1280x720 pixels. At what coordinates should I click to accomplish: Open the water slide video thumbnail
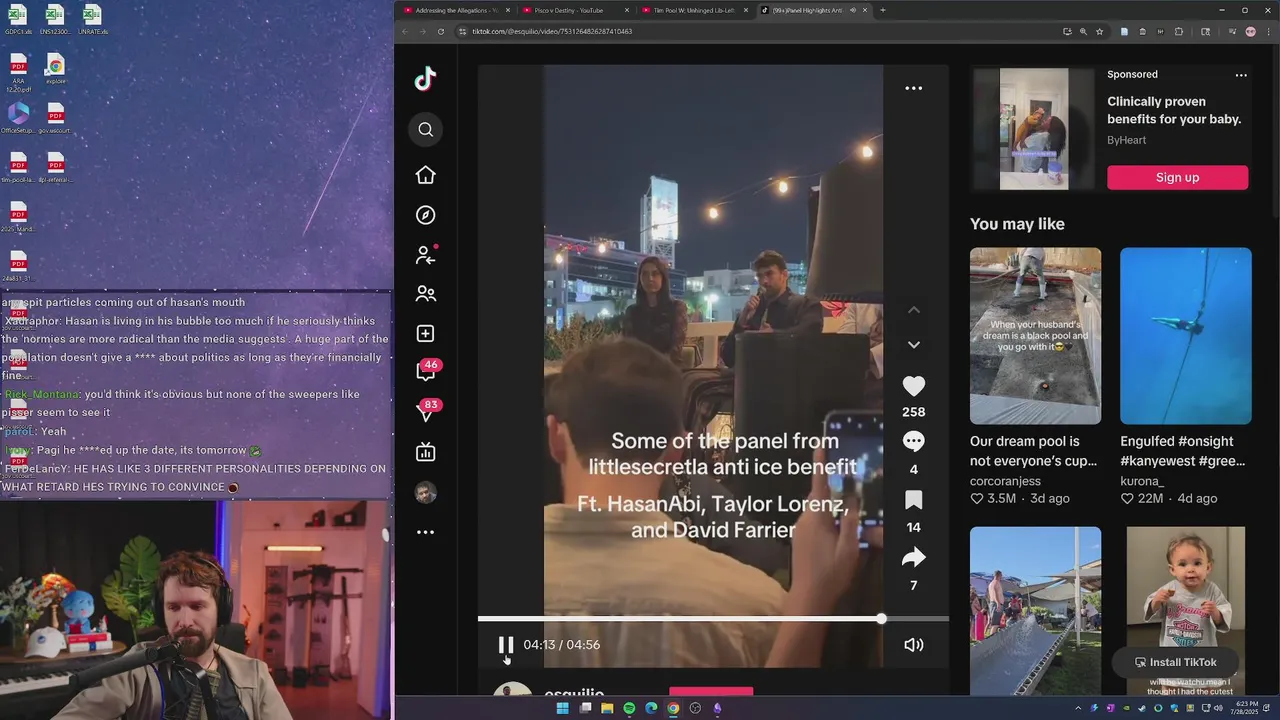(x=1035, y=611)
